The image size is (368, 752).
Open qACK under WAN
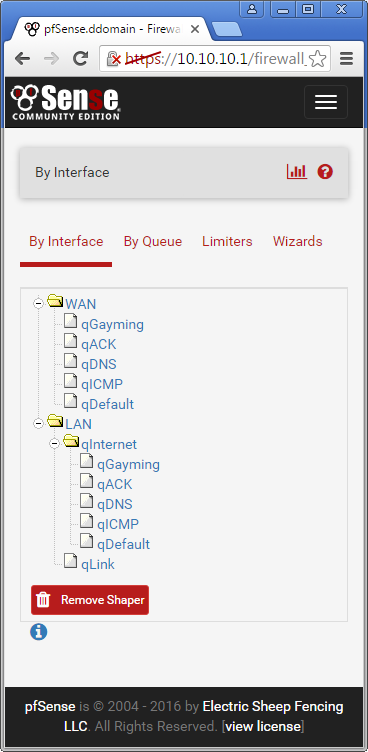(99, 344)
